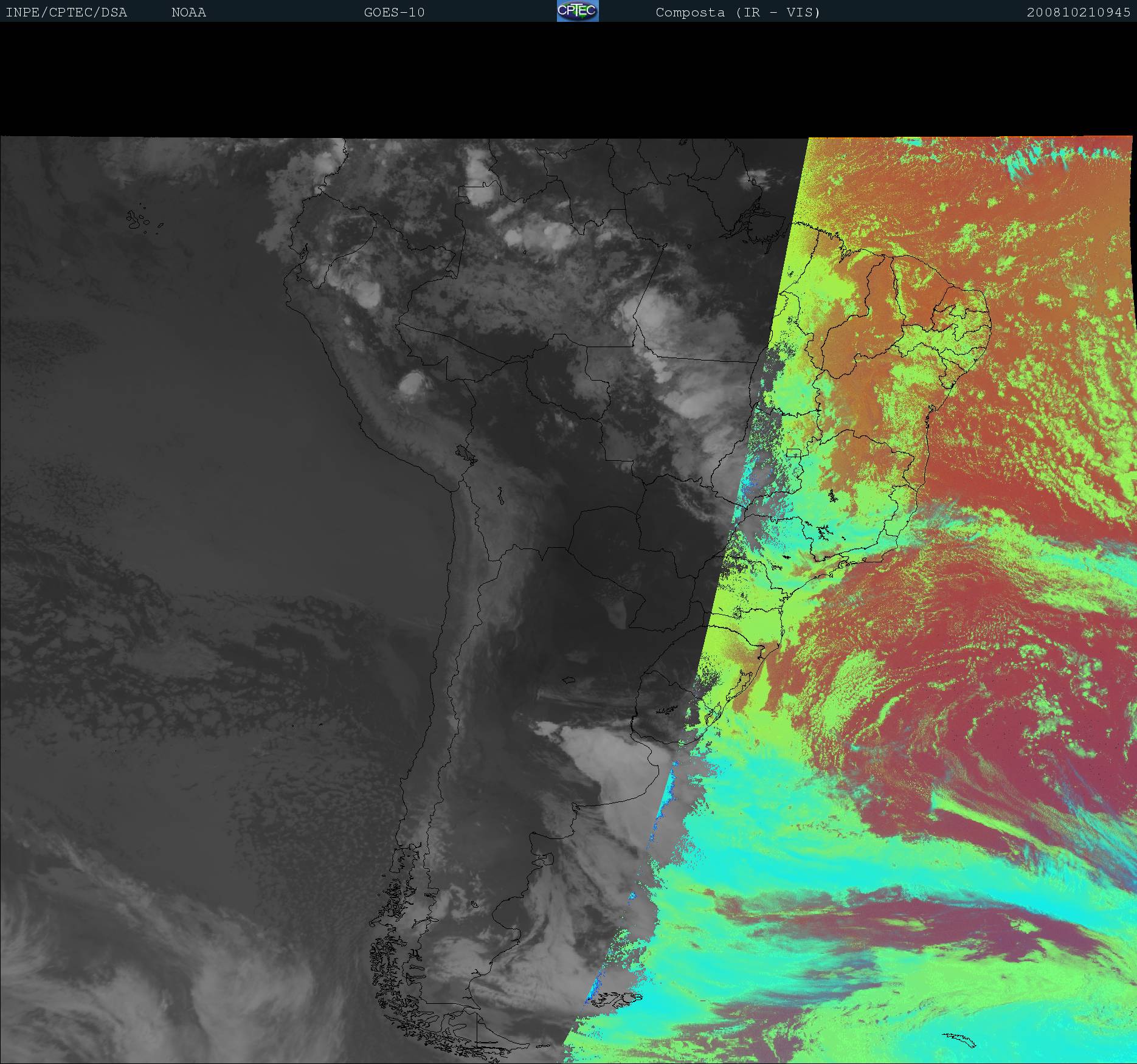Click the GOES-10 satellite name text
1137x1064 pixels.
[x=394, y=12]
